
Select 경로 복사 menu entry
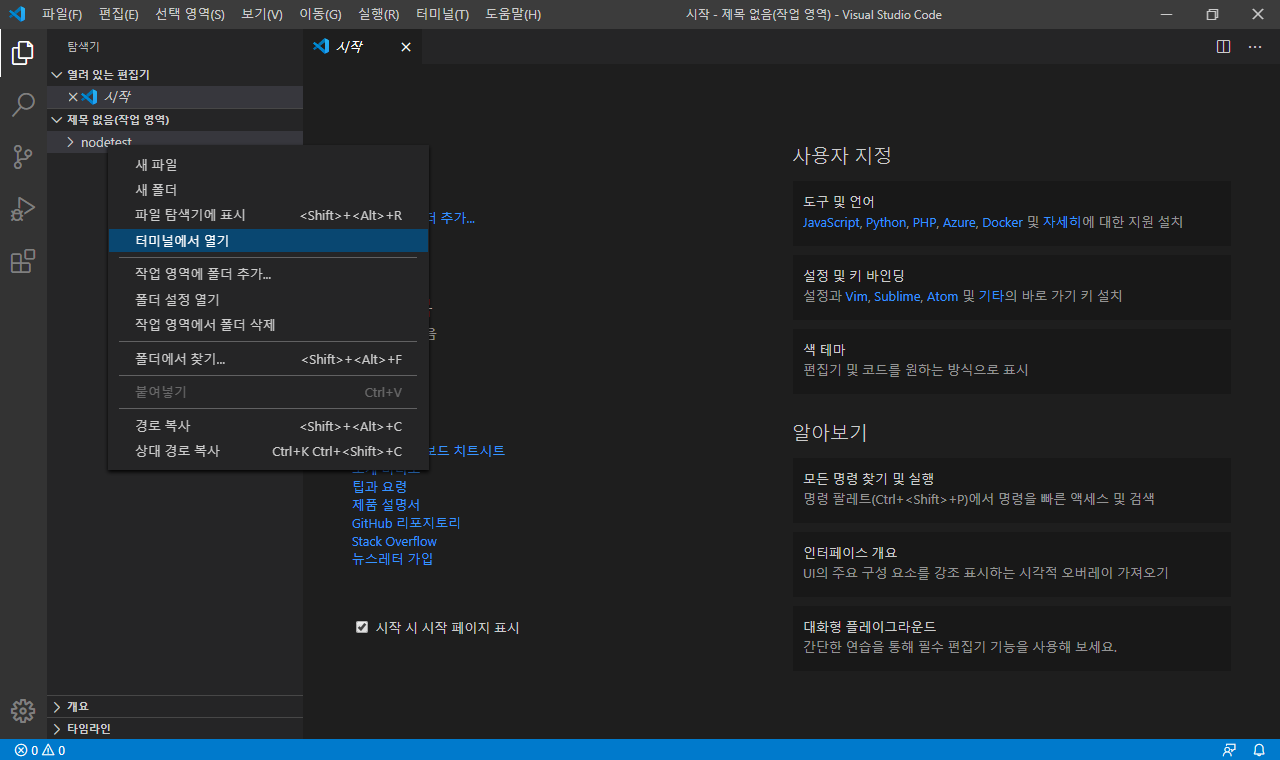click(268, 426)
